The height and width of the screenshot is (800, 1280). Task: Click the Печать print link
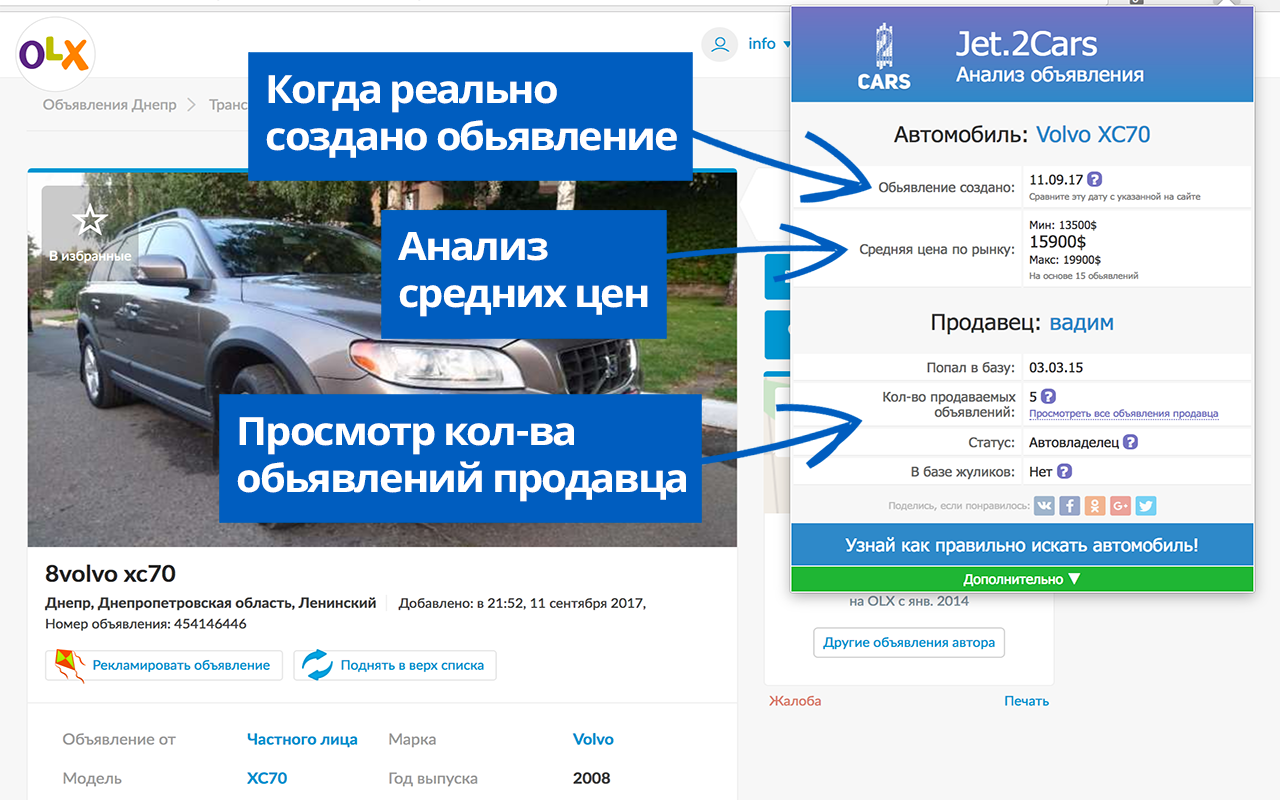[1026, 701]
